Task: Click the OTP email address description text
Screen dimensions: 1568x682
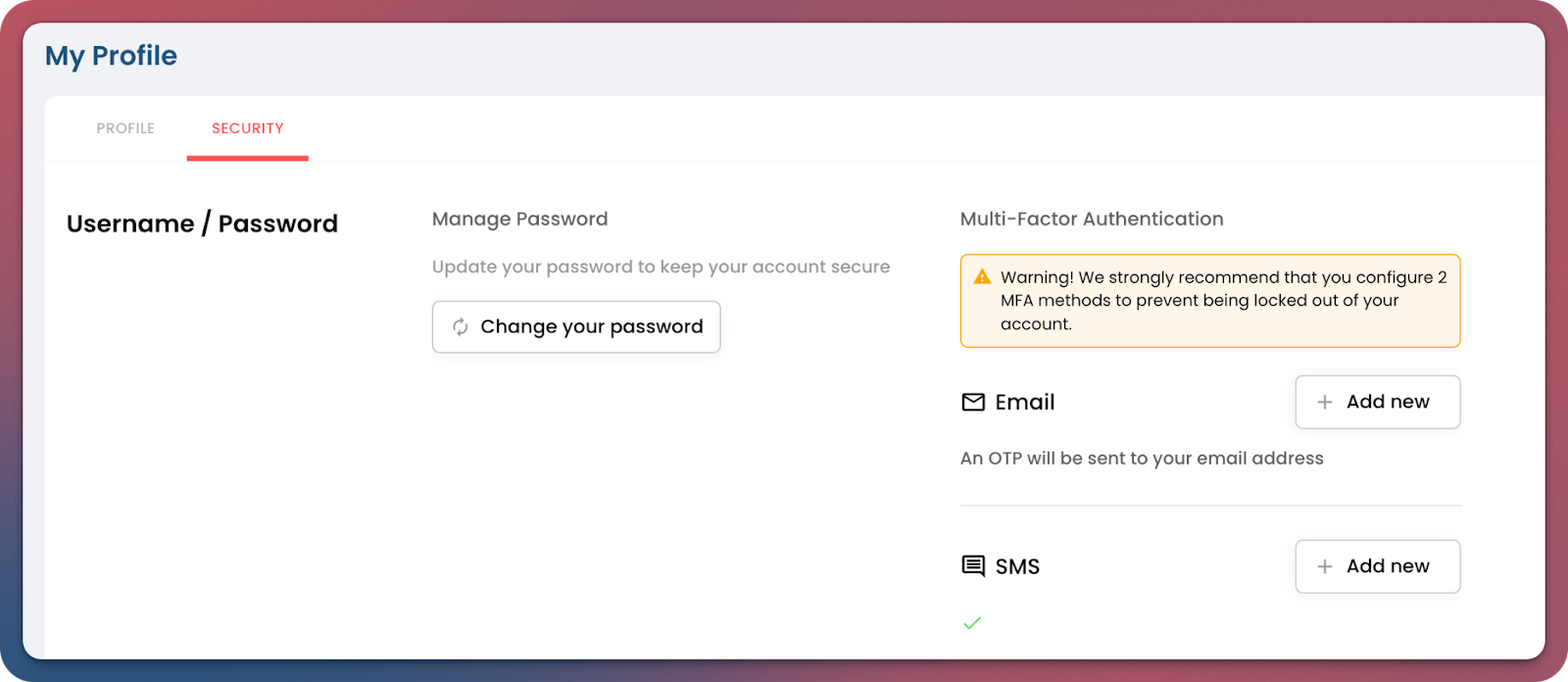Action: point(1142,459)
